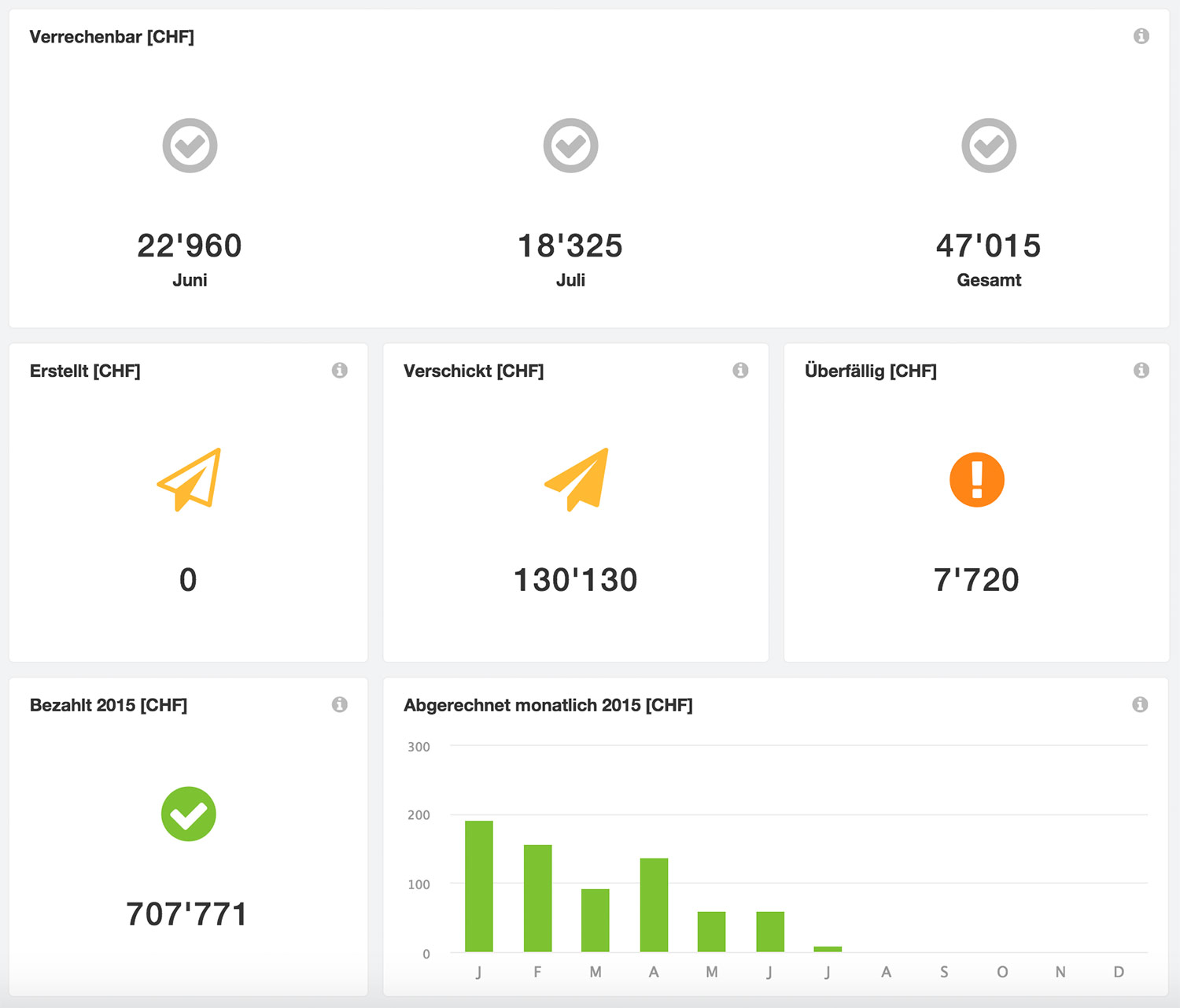This screenshot has height=1008, width=1180.
Task: Select the 22'960 Juni value
Action: [x=190, y=246]
